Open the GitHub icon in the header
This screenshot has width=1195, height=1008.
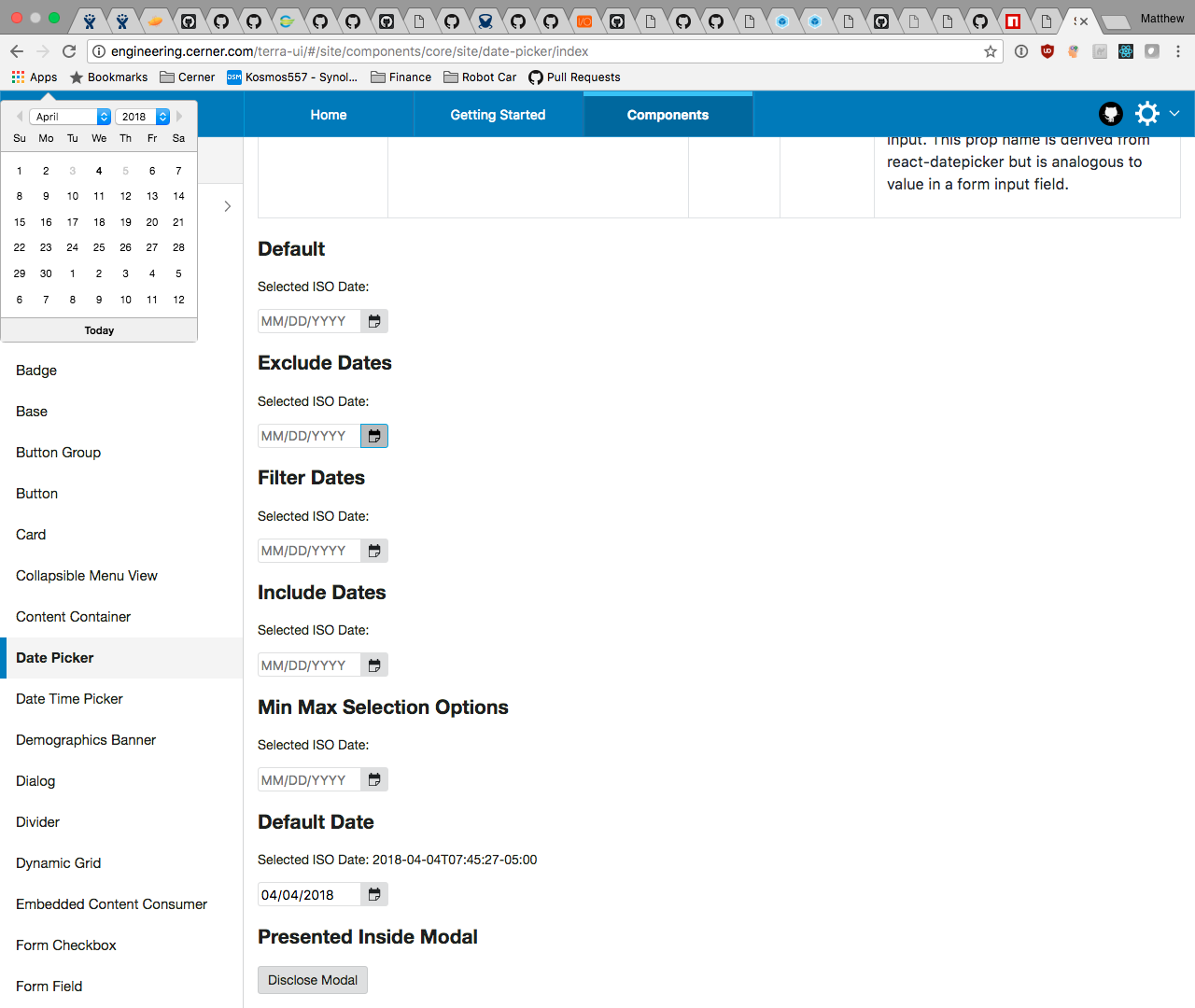1110,113
